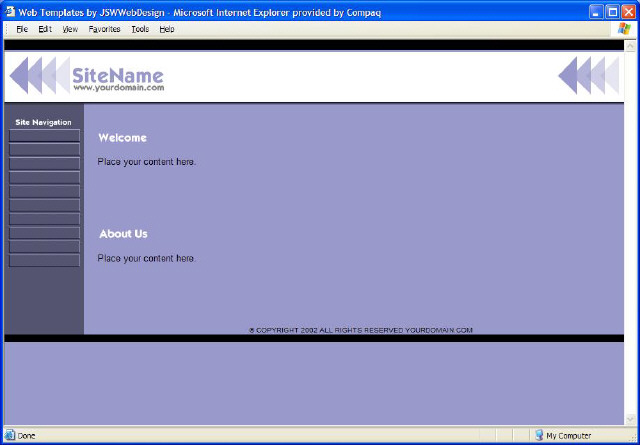Open the Favorites menu
640x445 pixels.
click(x=104, y=29)
